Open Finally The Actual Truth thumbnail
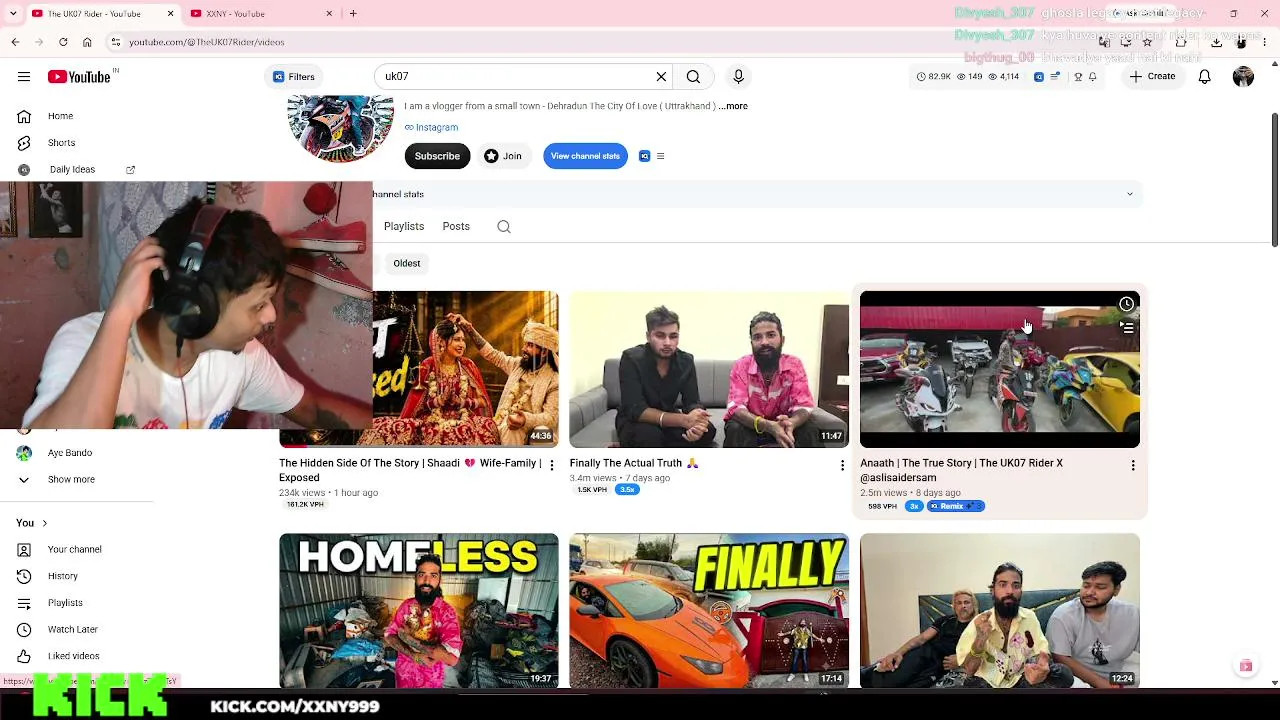 pyautogui.click(x=709, y=369)
